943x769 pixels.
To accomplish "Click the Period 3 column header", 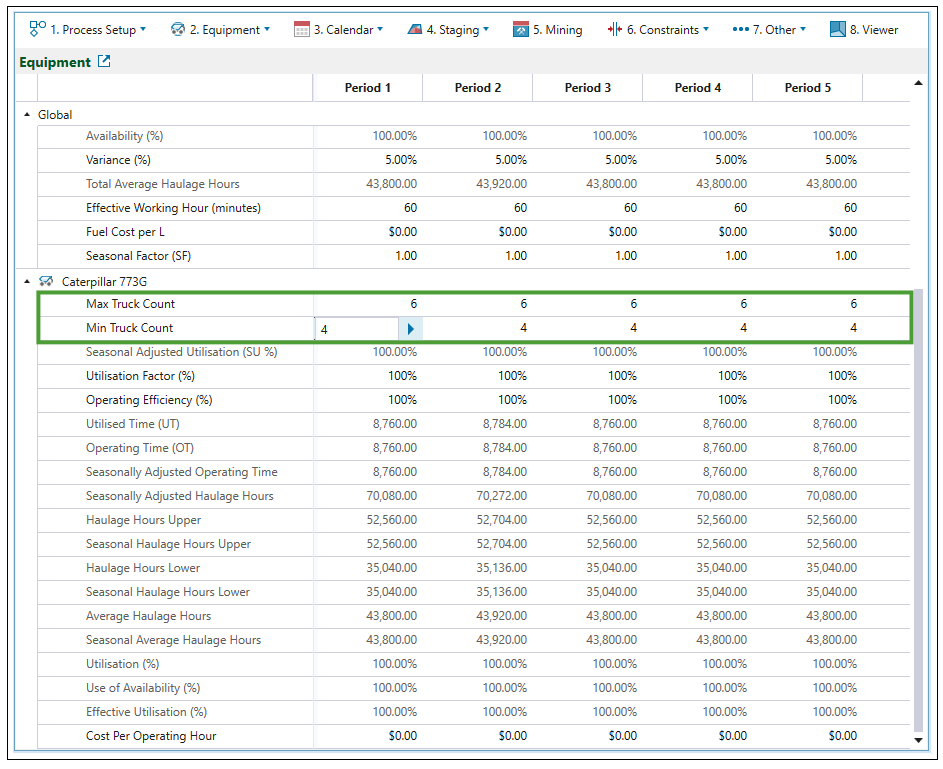I will (587, 88).
